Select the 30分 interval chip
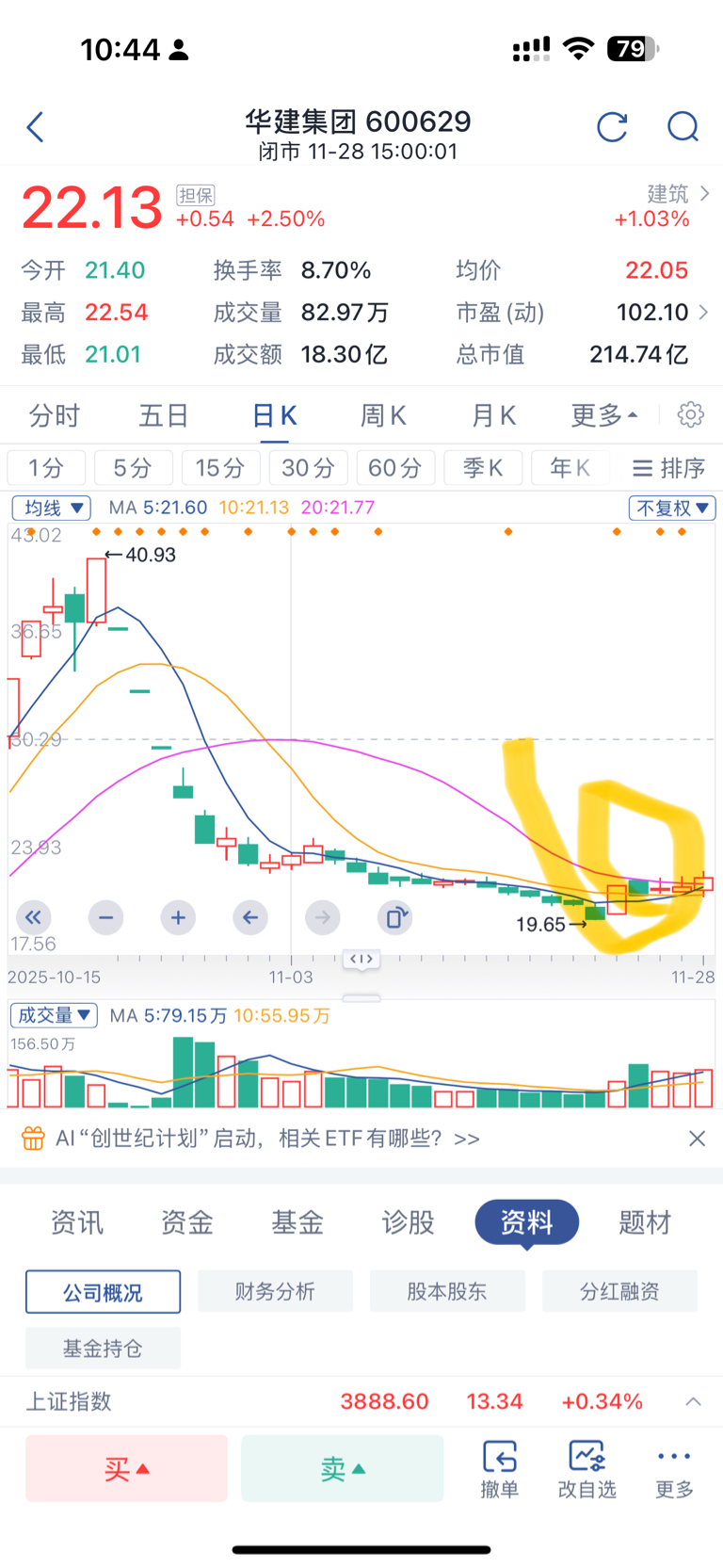723x1568 pixels. [x=308, y=468]
